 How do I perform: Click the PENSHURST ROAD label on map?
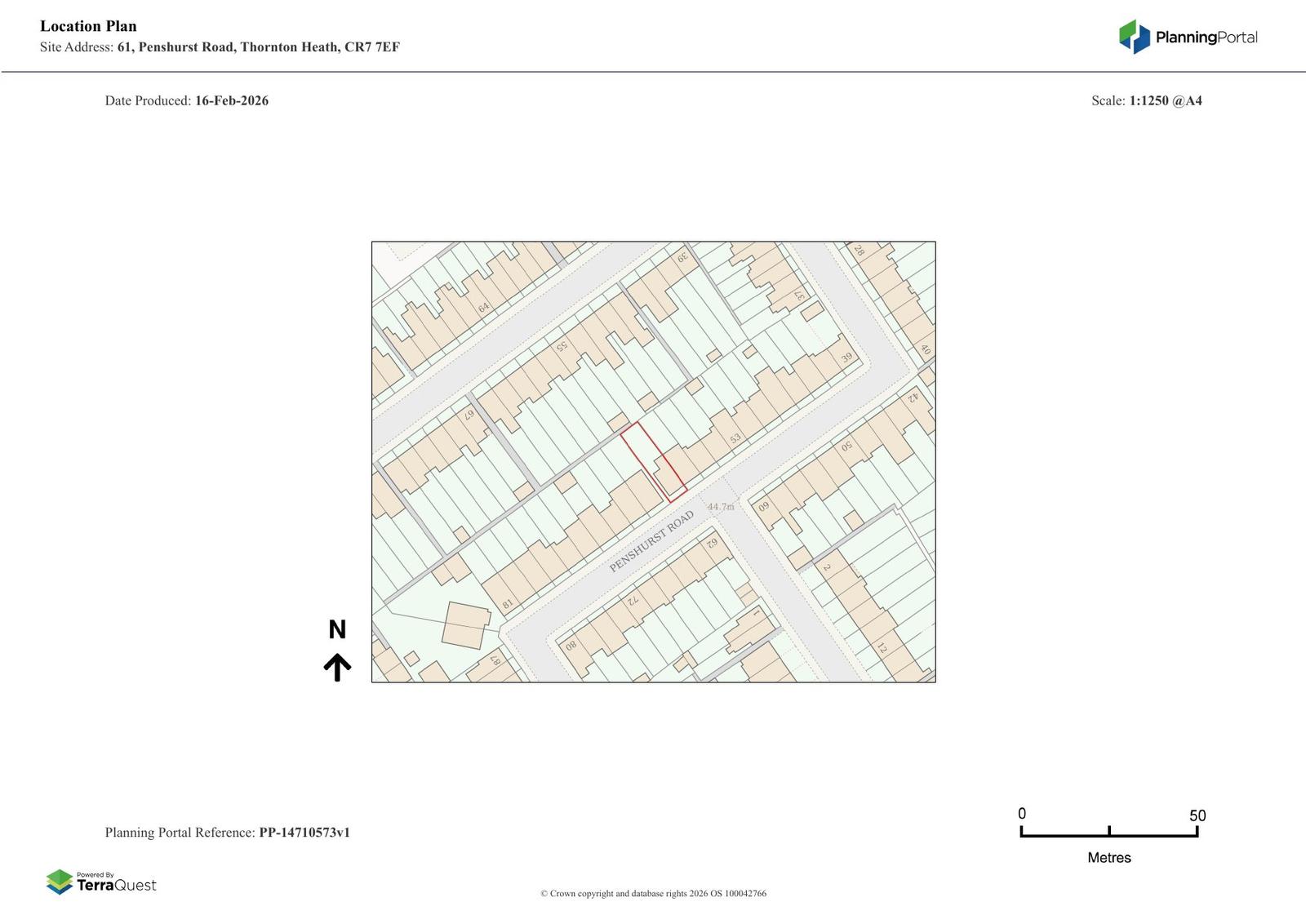click(651, 541)
